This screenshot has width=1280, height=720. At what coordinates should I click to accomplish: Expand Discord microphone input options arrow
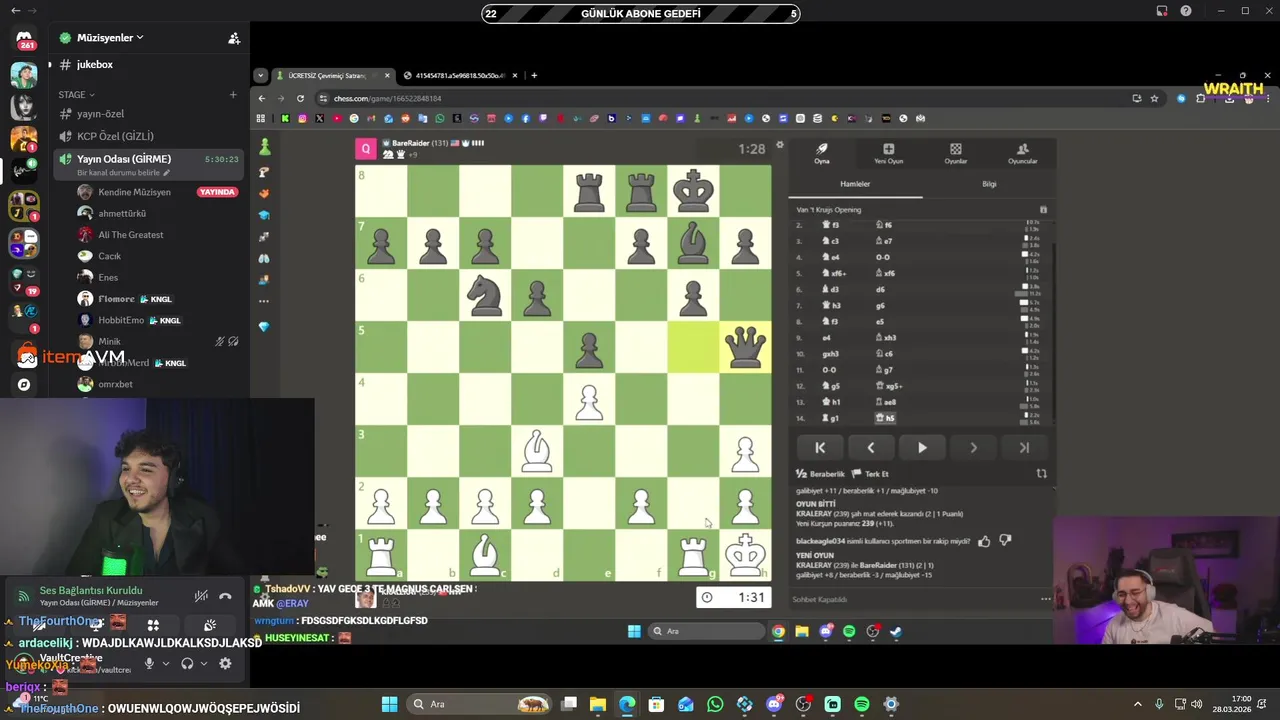point(165,663)
